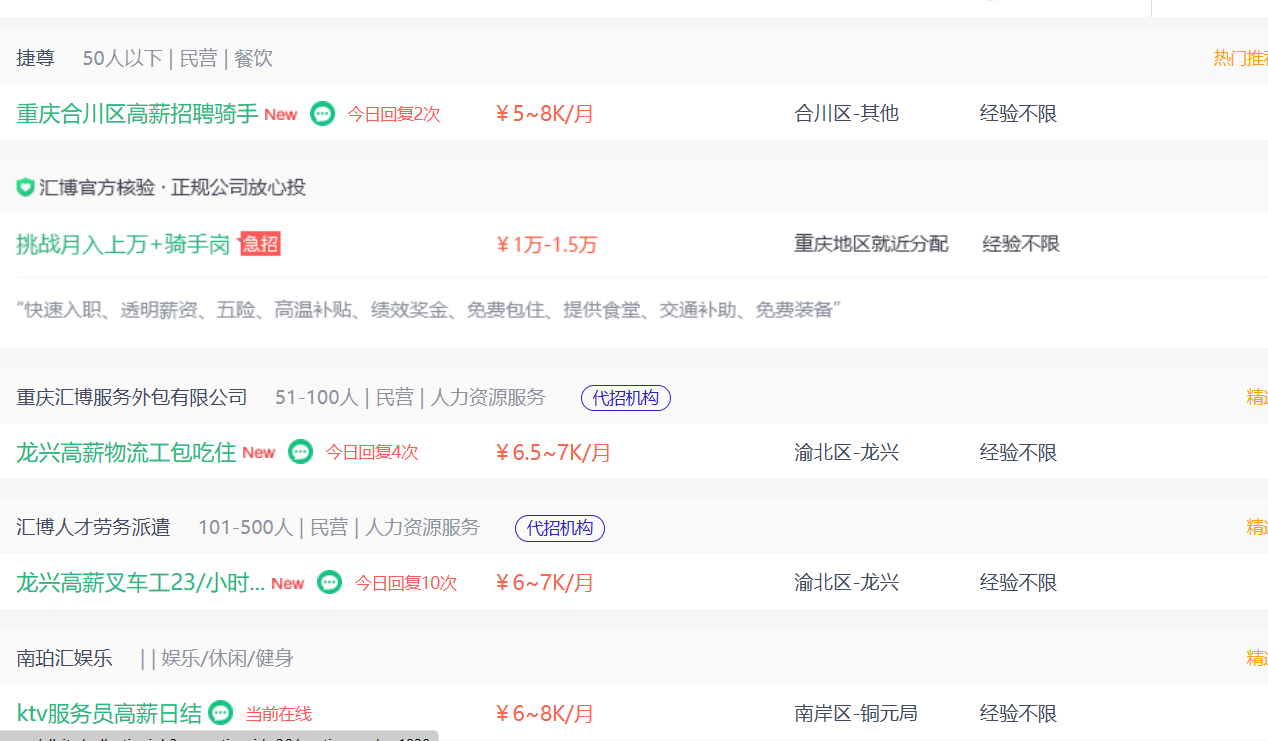This screenshot has width=1268, height=741.
Task: Click 今日回复10次 status text
Action: click(405, 583)
